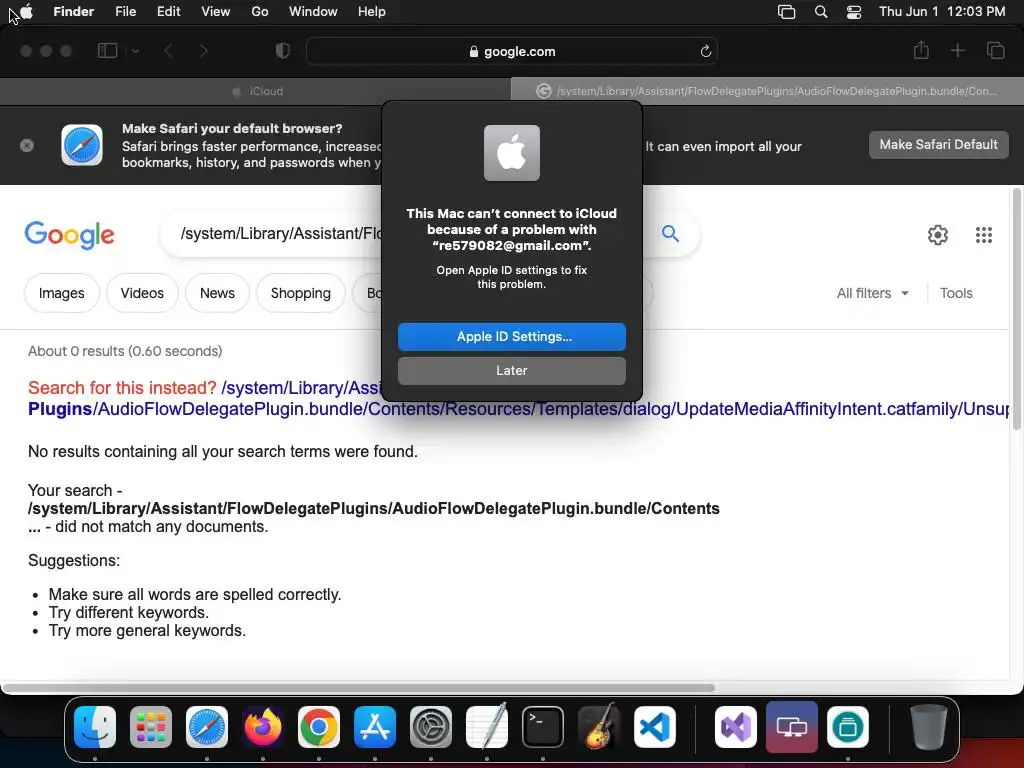Filter results by News
The width and height of the screenshot is (1024, 768).
(217, 293)
